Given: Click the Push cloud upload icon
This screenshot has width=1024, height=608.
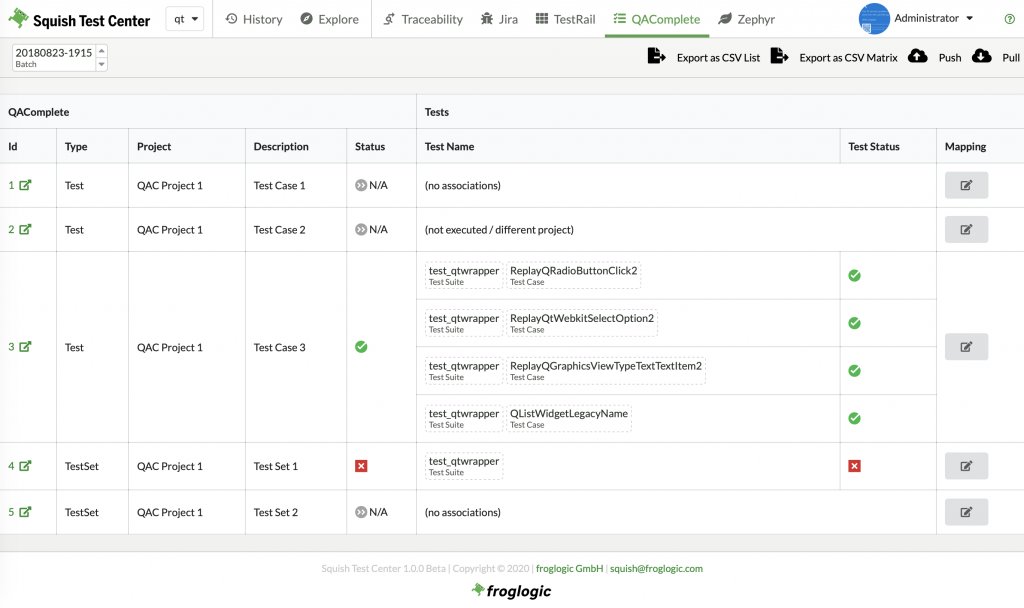Looking at the screenshot, I should coord(917,57).
